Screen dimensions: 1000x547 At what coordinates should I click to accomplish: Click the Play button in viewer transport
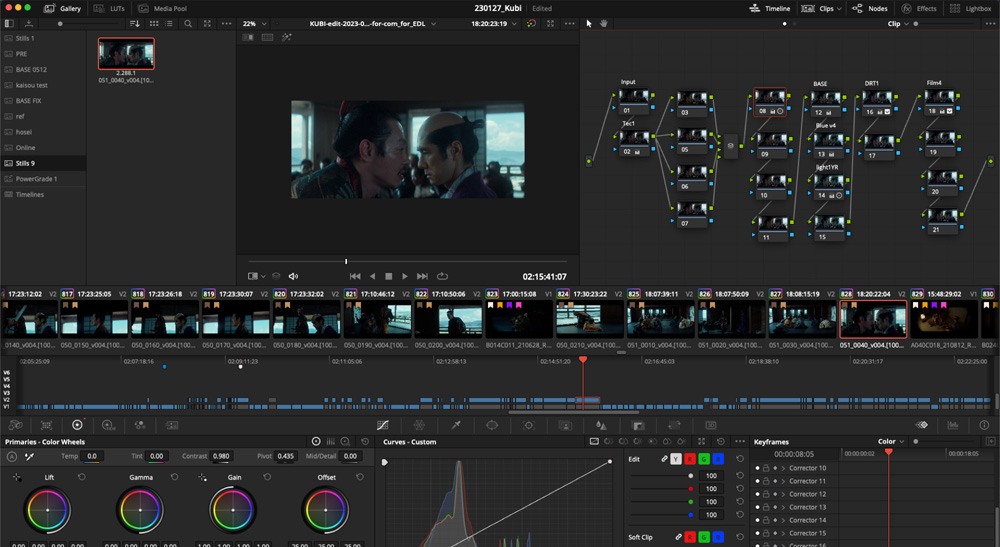tap(405, 276)
